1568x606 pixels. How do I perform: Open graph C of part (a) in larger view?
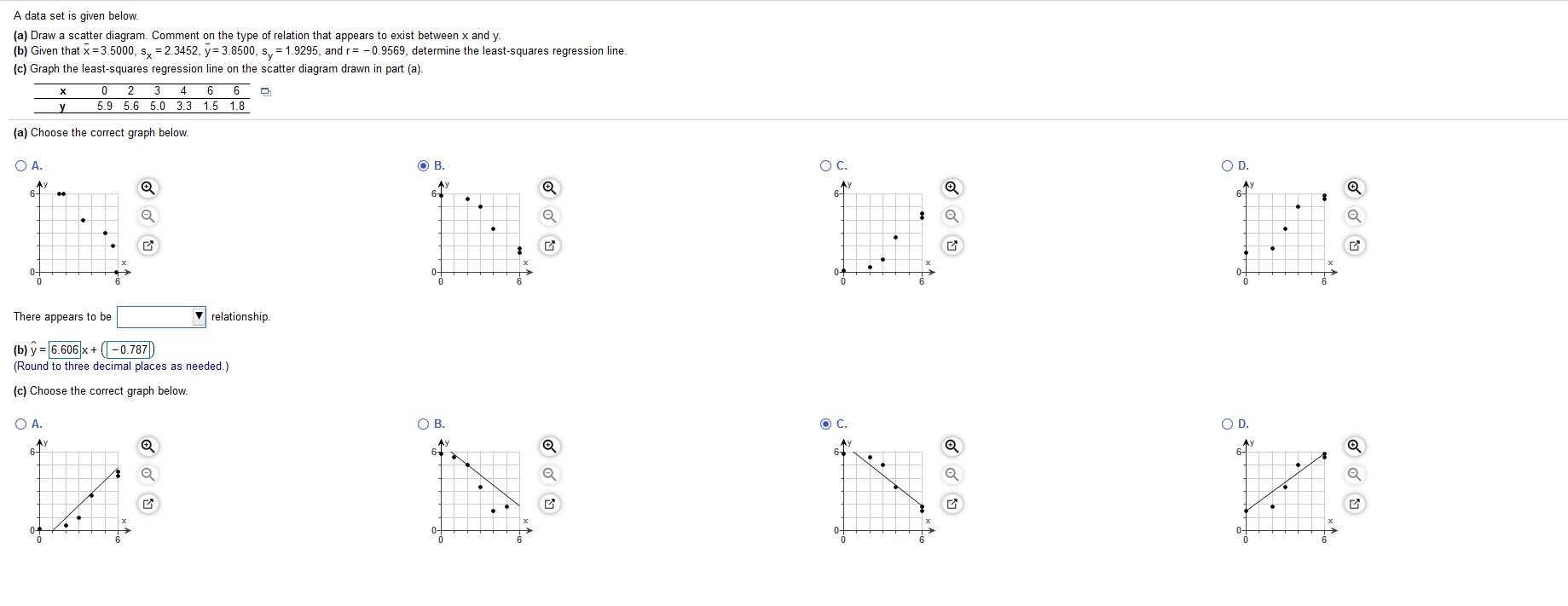coord(952,245)
